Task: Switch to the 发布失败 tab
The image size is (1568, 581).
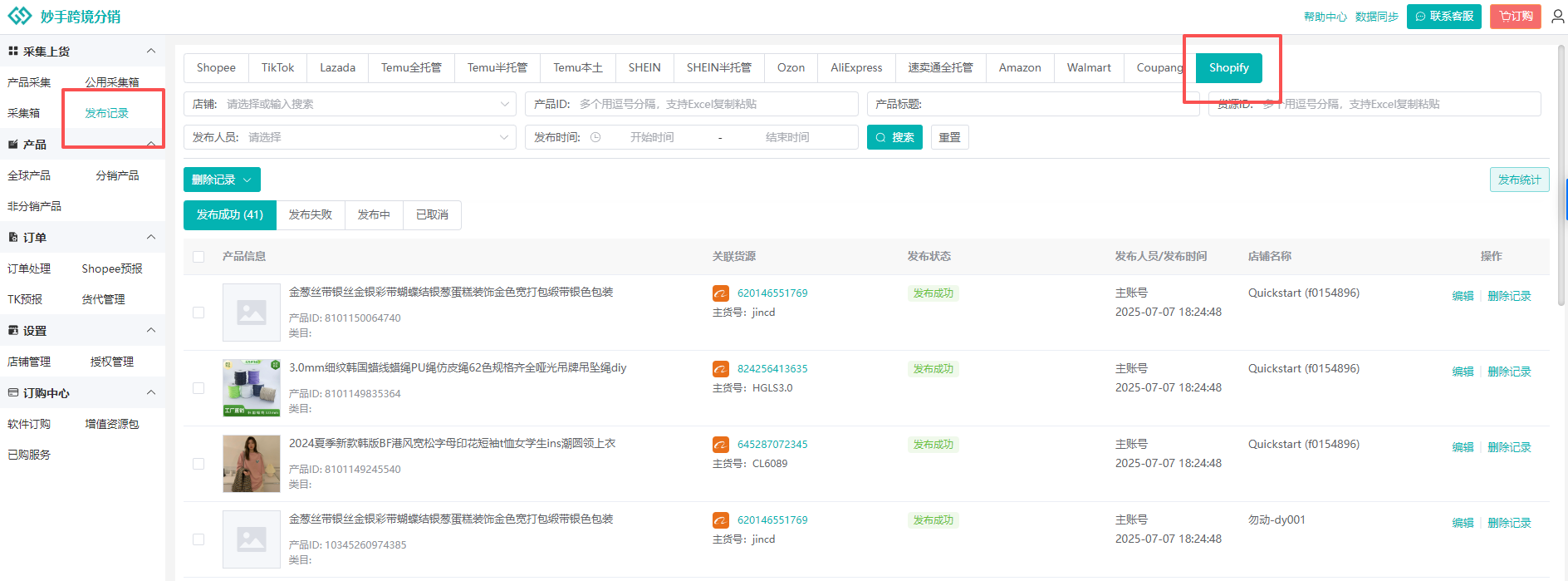Action: point(310,214)
